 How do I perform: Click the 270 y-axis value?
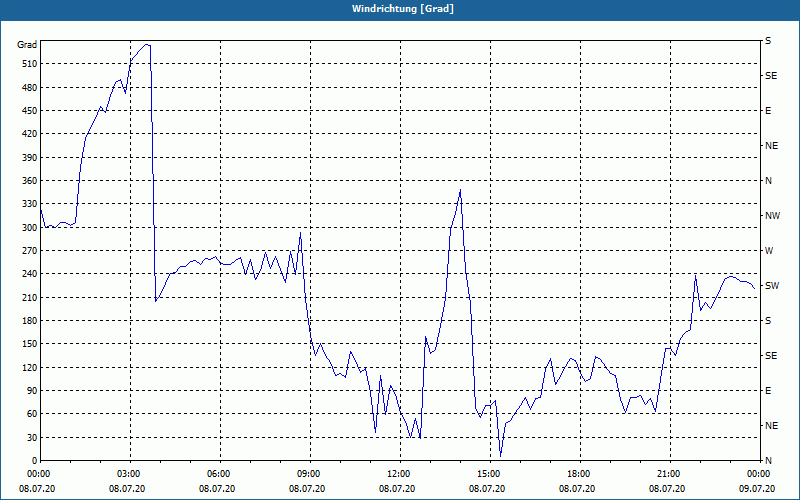tap(30, 251)
